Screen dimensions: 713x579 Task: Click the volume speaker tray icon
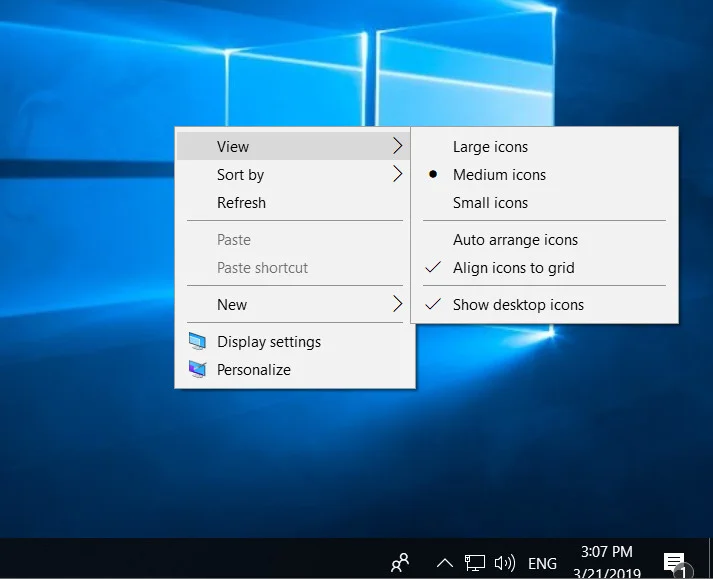[x=504, y=563]
